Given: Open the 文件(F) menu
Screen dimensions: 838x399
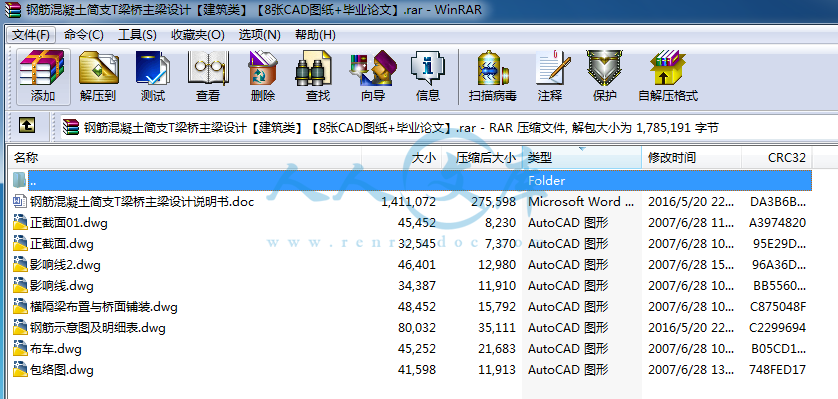Looking at the screenshot, I should click(30, 35).
